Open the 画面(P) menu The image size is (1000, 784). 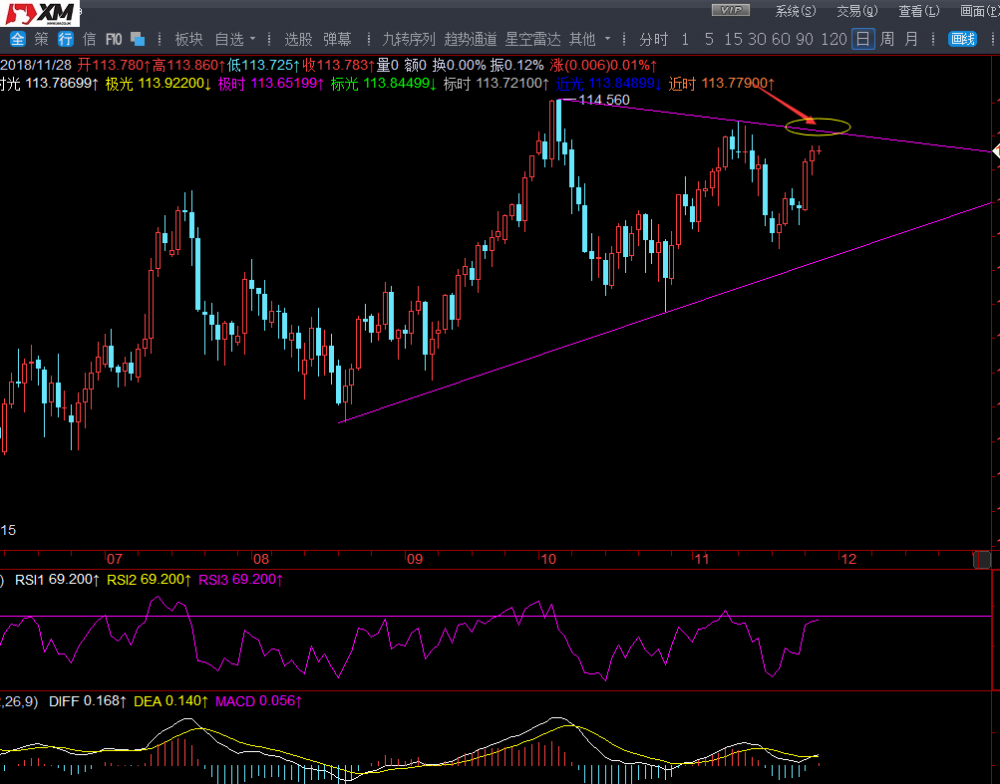980,11
